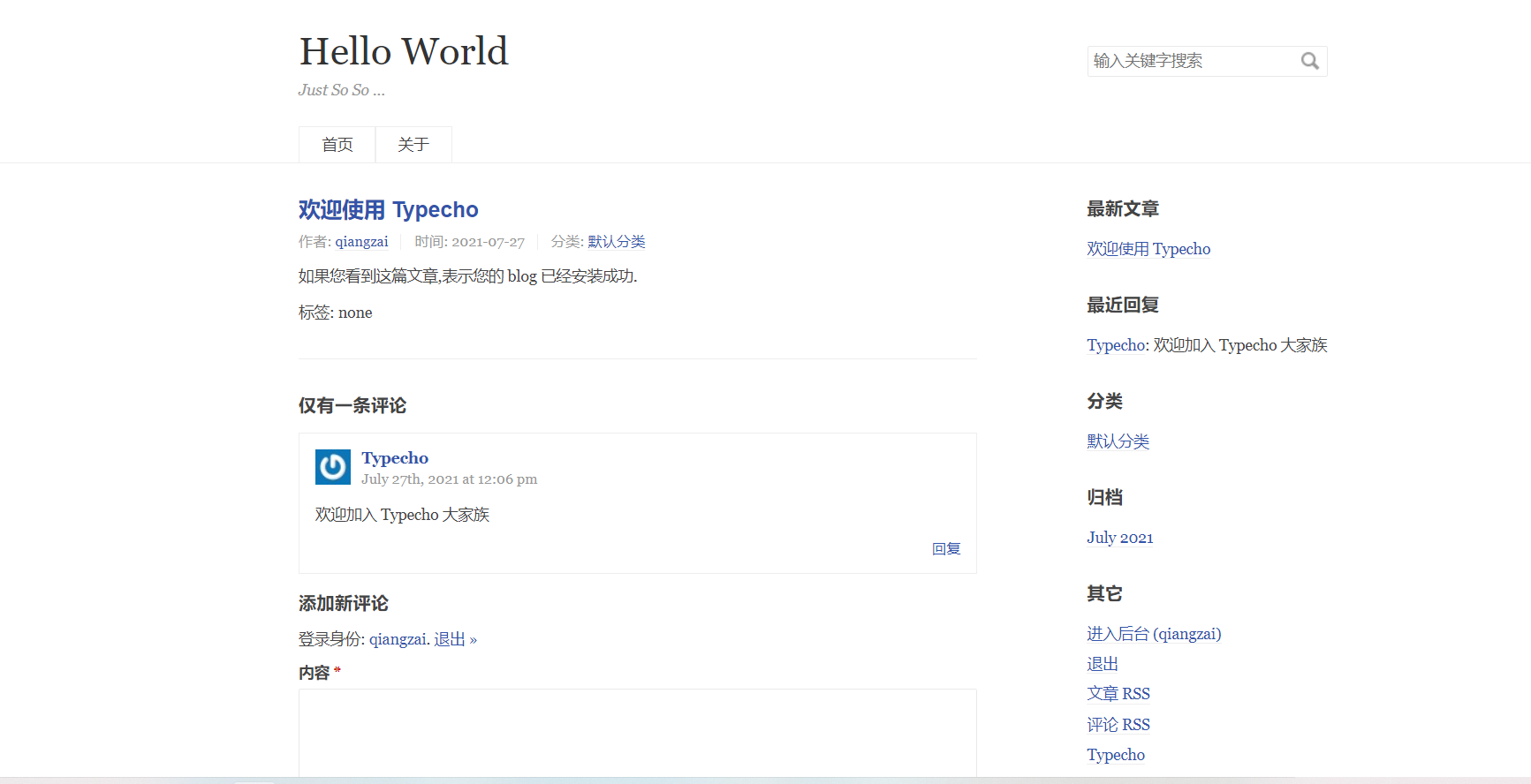Open the 文章 RSS feed link
The width and height of the screenshot is (1531, 784).
(1118, 694)
